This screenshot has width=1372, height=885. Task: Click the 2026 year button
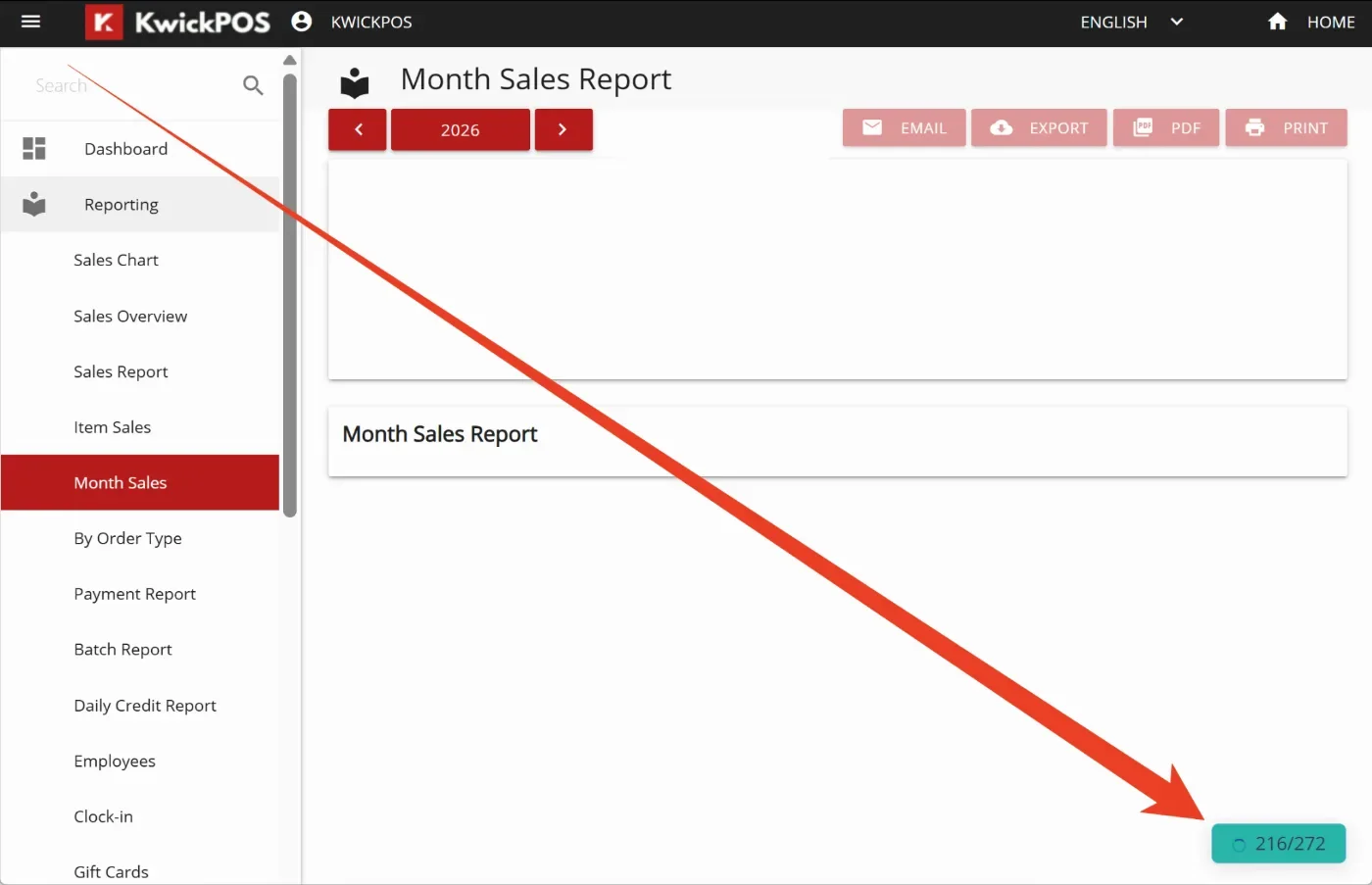pyautogui.click(x=461, y=129)
